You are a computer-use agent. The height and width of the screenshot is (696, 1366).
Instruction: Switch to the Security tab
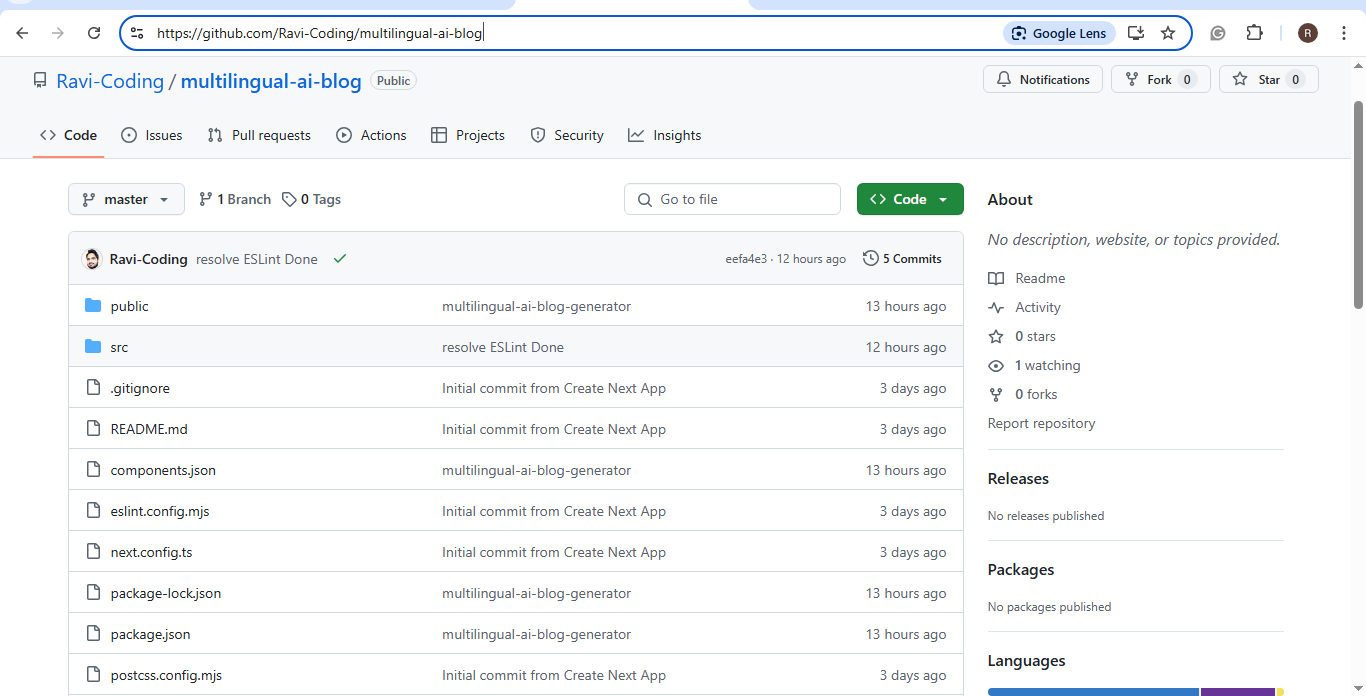point(567,135)
